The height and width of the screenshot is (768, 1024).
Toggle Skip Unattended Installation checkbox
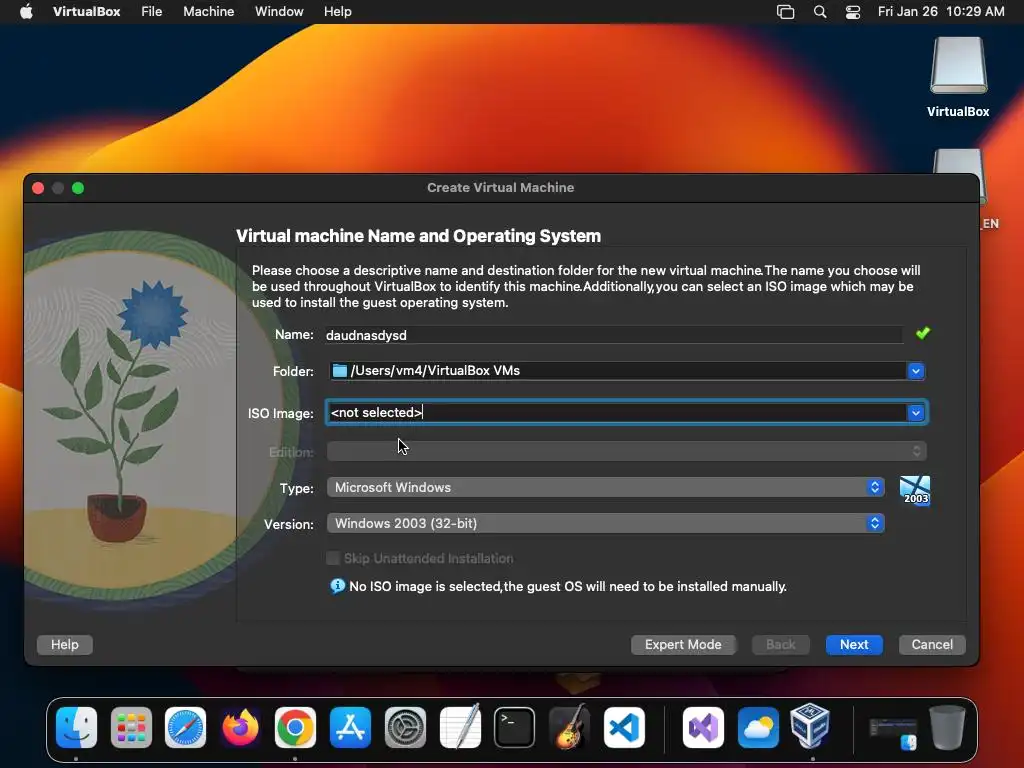pos(334,558)
